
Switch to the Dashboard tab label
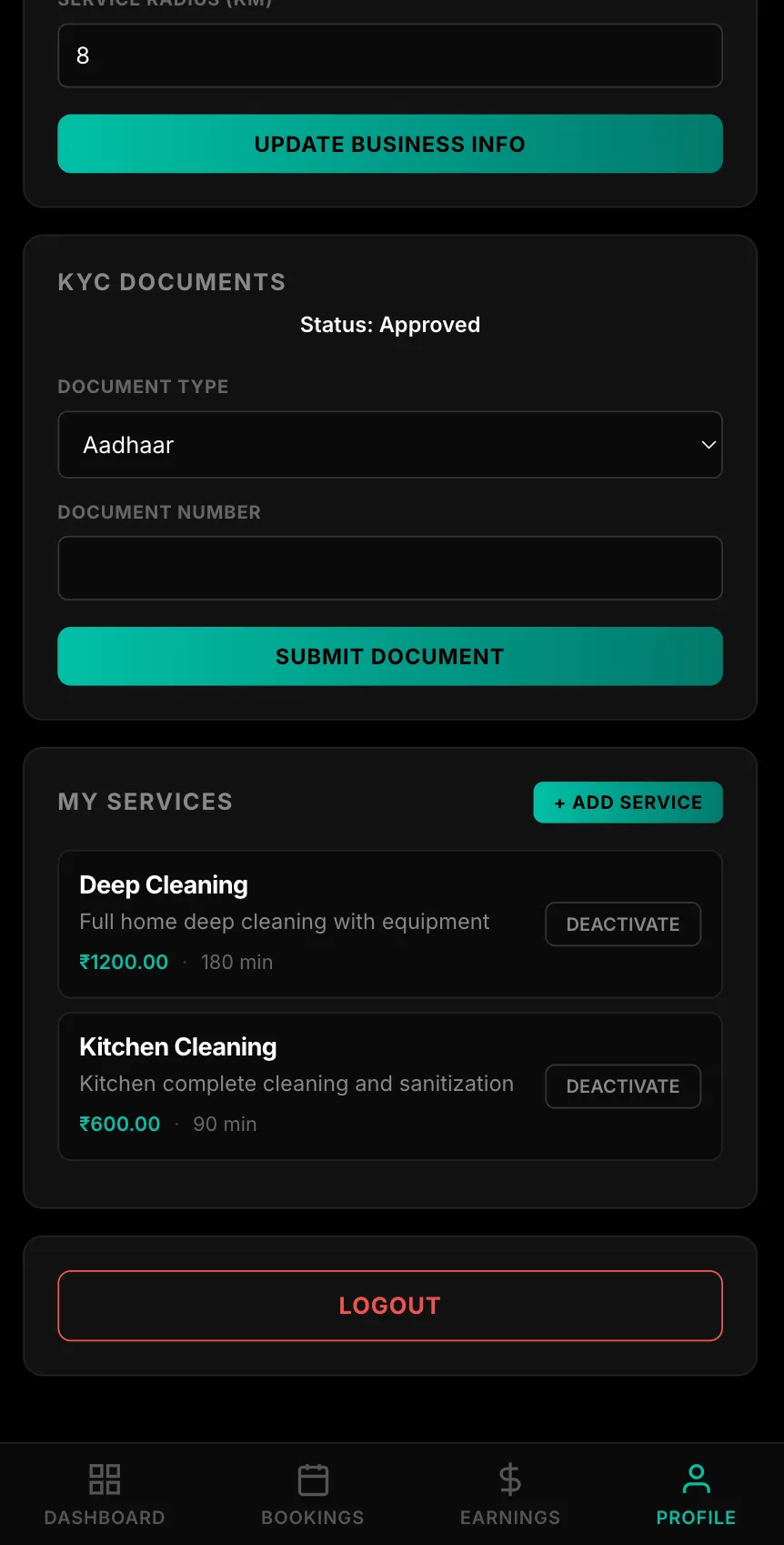105,1518
